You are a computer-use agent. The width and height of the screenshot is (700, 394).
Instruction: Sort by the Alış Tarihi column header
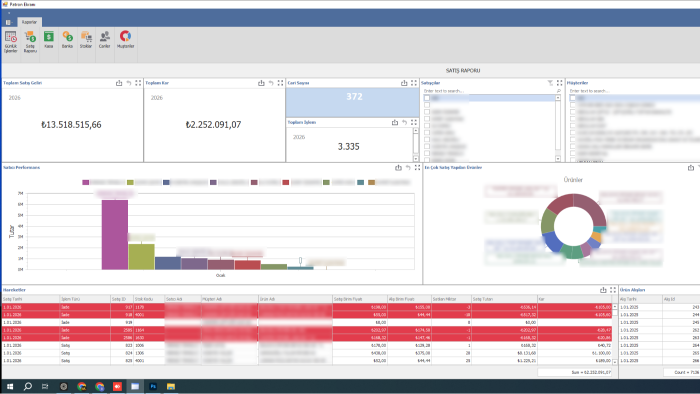pyautogui.click(x=640, y=299)
